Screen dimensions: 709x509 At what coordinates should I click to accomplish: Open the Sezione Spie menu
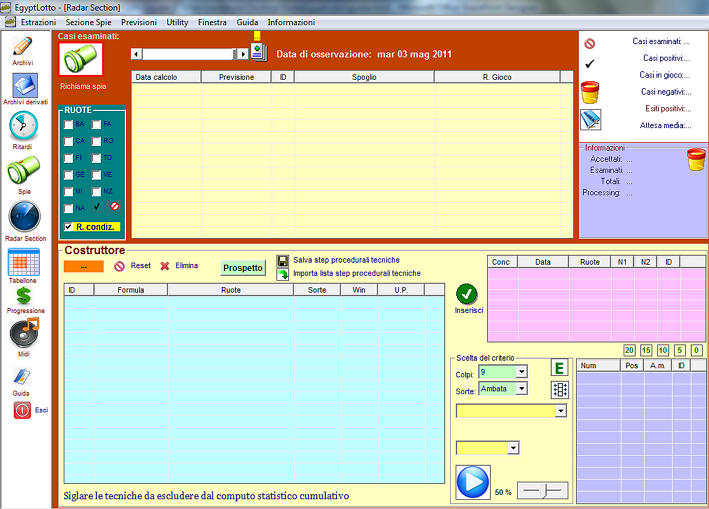pos(88,22)
